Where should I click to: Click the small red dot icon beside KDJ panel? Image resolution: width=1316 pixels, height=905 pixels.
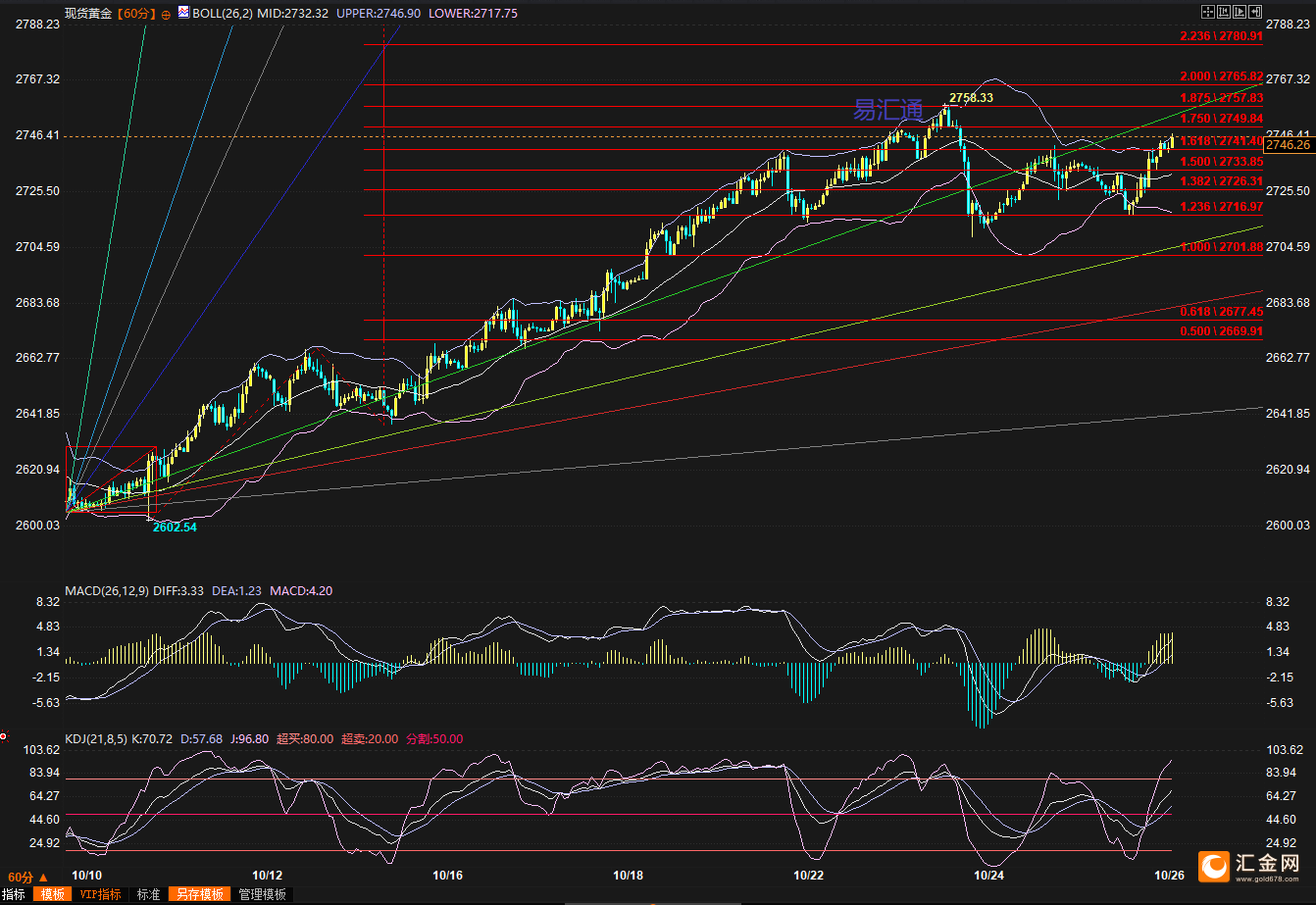click(x=3, y=734)
